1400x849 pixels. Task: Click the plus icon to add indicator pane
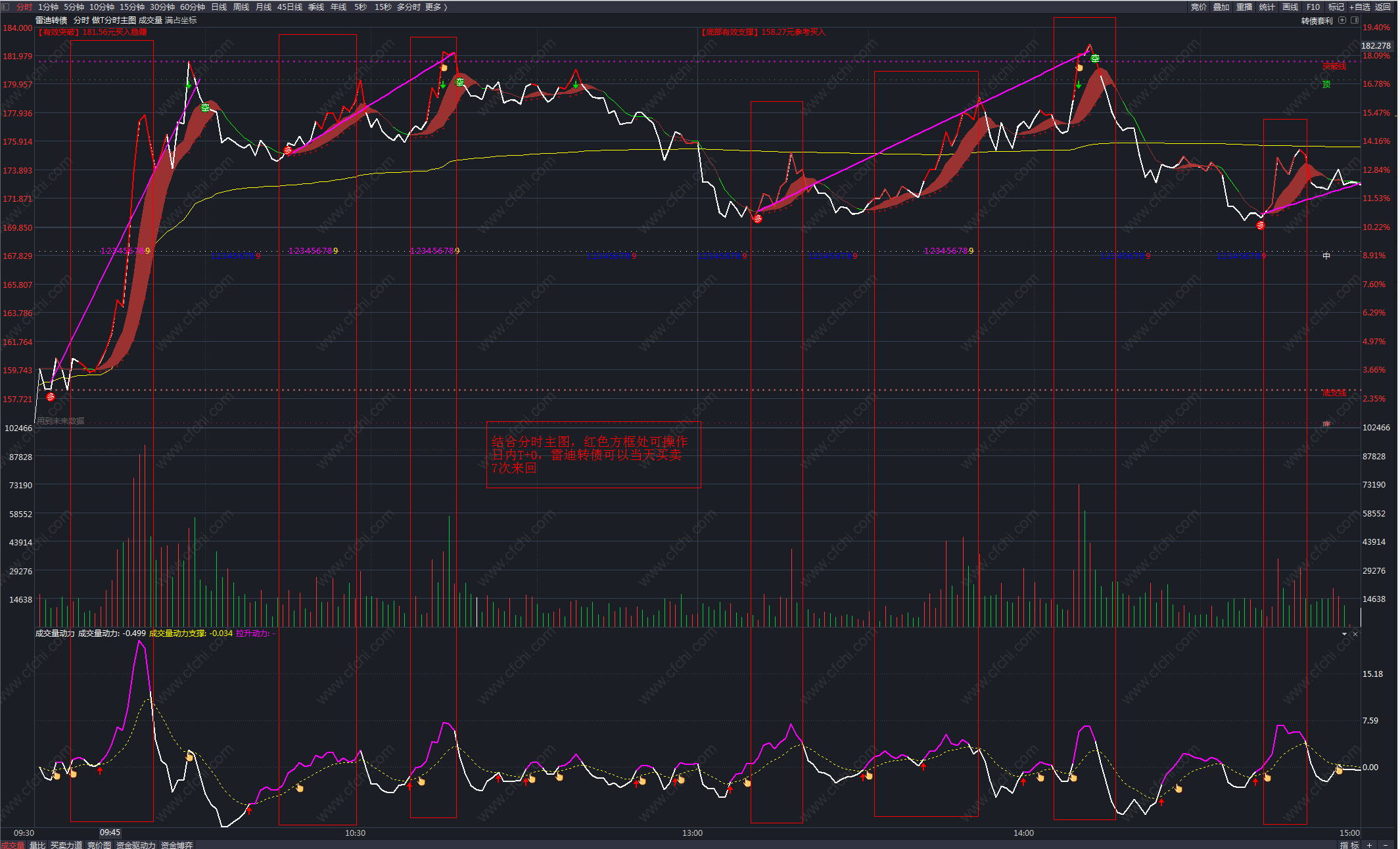pyautogui.click(x=1370, y=844)
